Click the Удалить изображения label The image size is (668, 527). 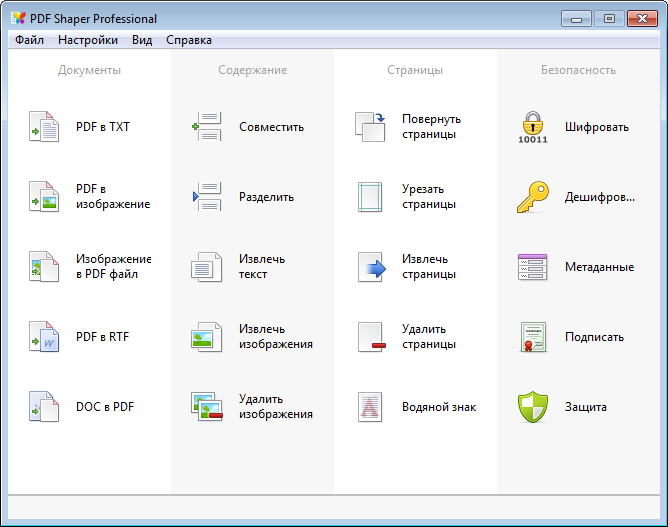point(276,406)
